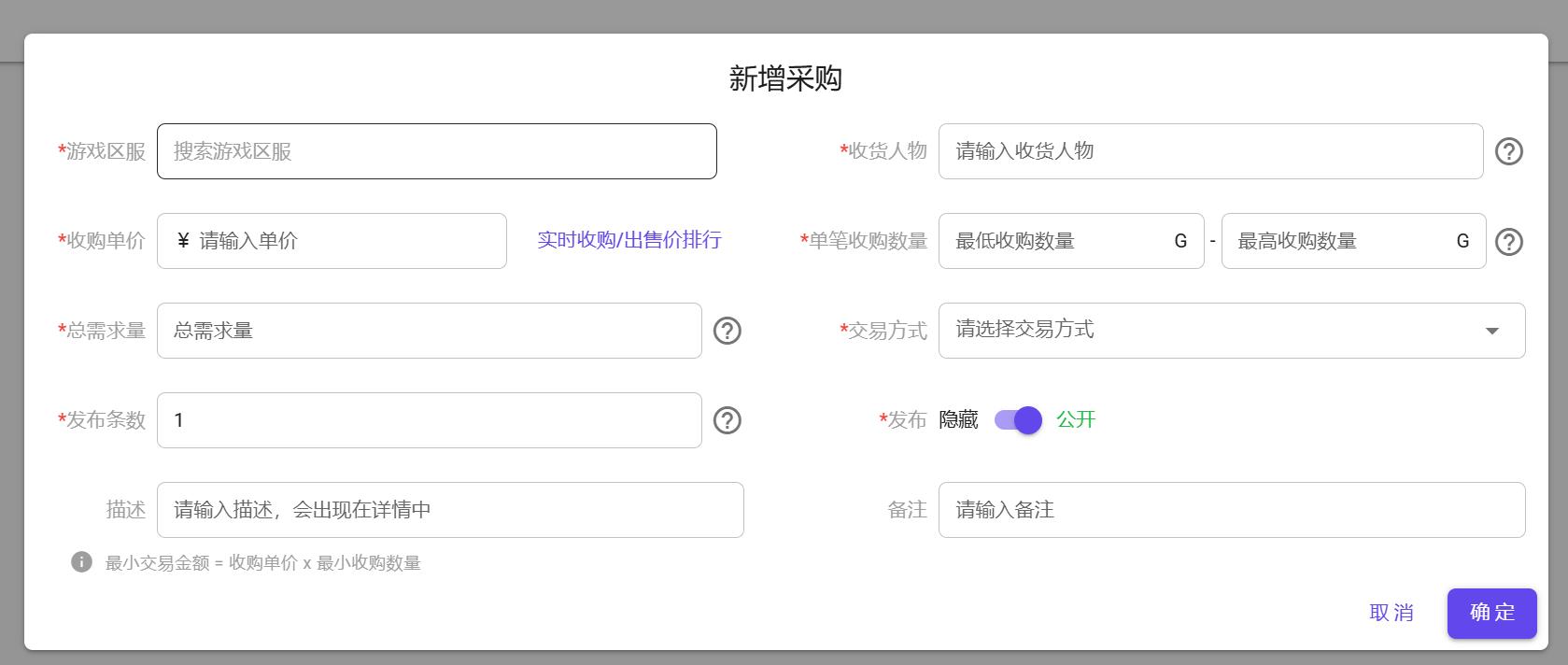Click help icon next to 收货人物 field
The image size is (1568, 665).
pos(1508,151)
